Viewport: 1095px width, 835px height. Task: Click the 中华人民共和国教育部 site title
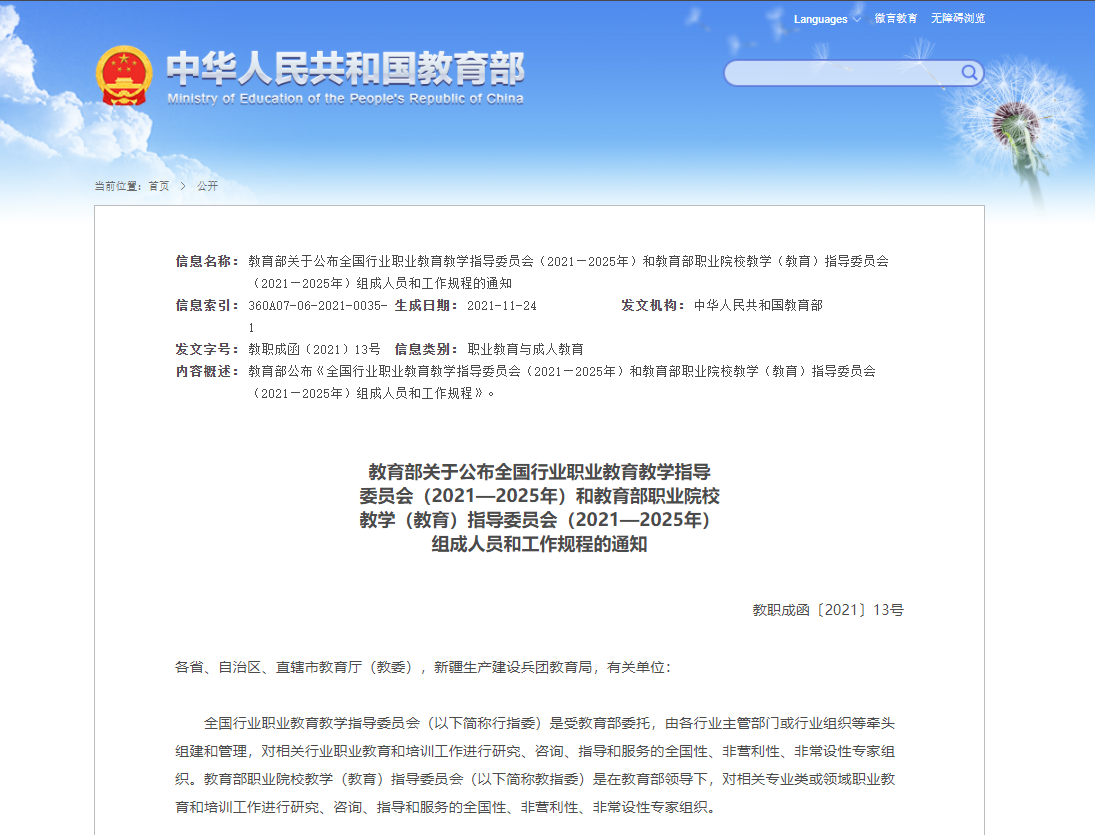click(345, 68)
